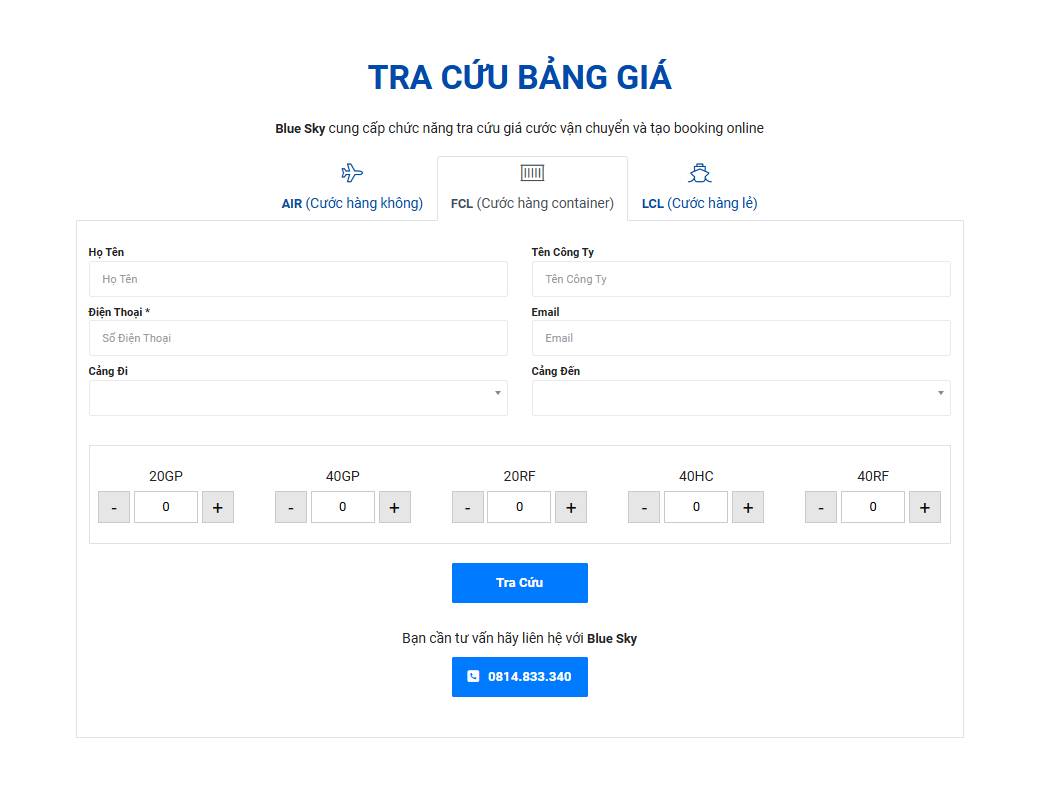This screenshot has width=1061, height=796.
Task: Decrease the 40HC container count
Action: (x=644, y=507)
